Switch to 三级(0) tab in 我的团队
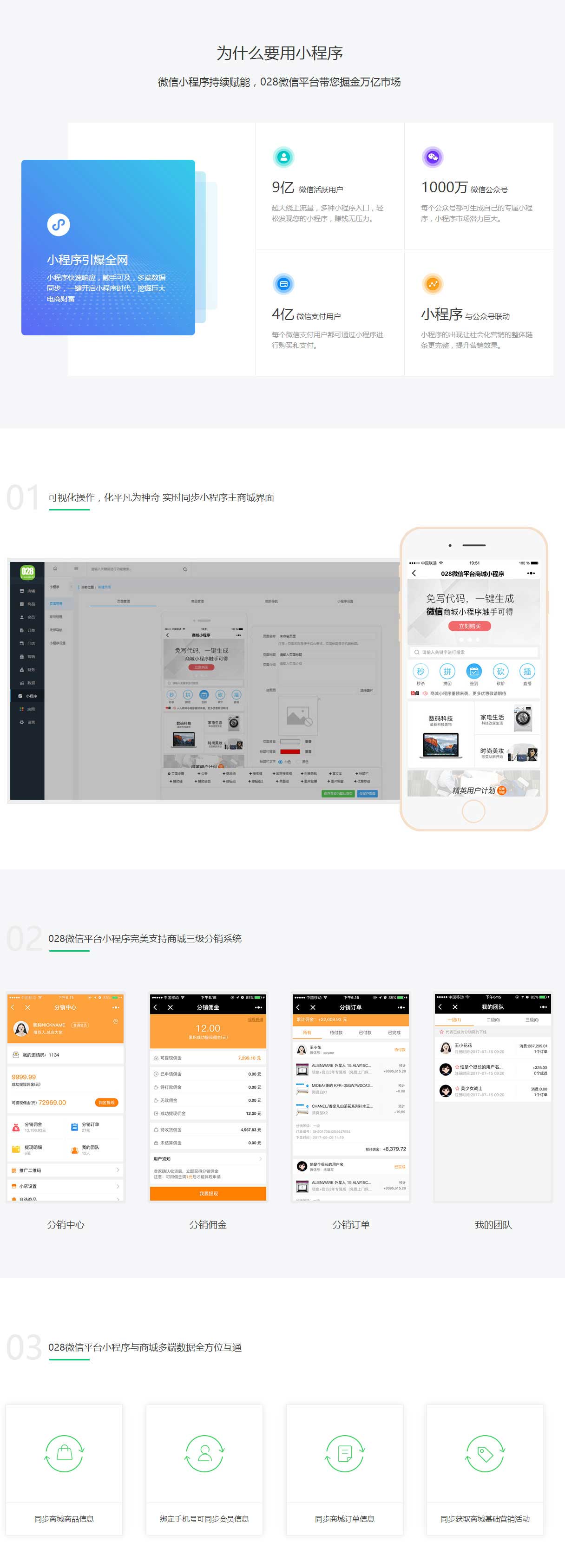Screen dimensions: 565x1568 click(x=532, y=1019)
